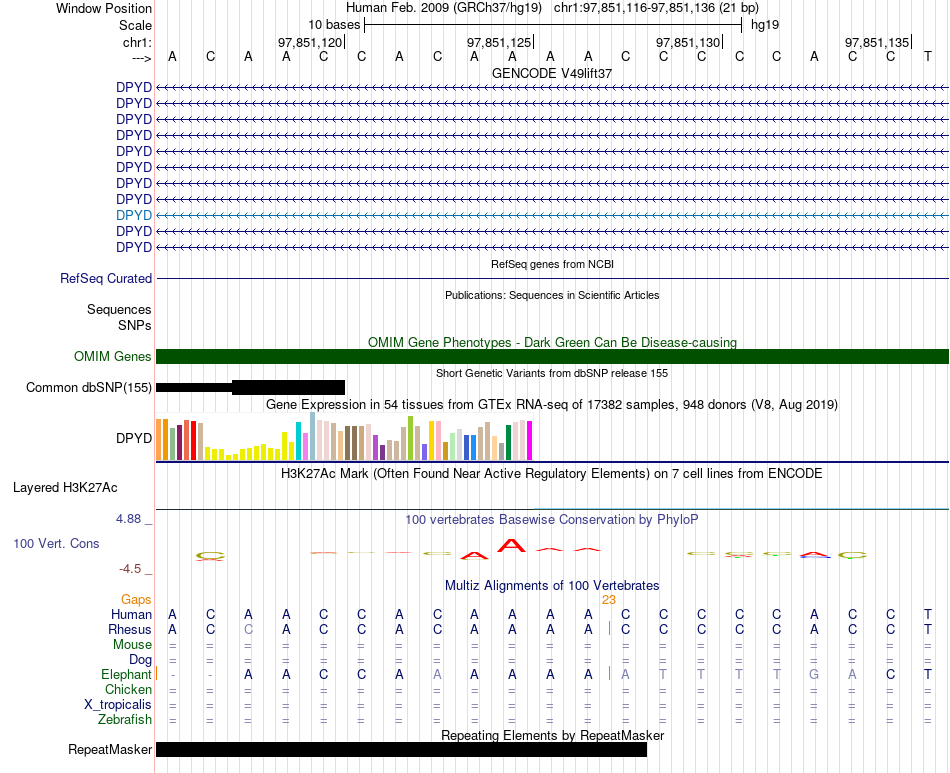This screenshot has width=950, height=773.
Task: Click the orange gap count '23'
Action: pyautogui.click(x=609, y=600)
